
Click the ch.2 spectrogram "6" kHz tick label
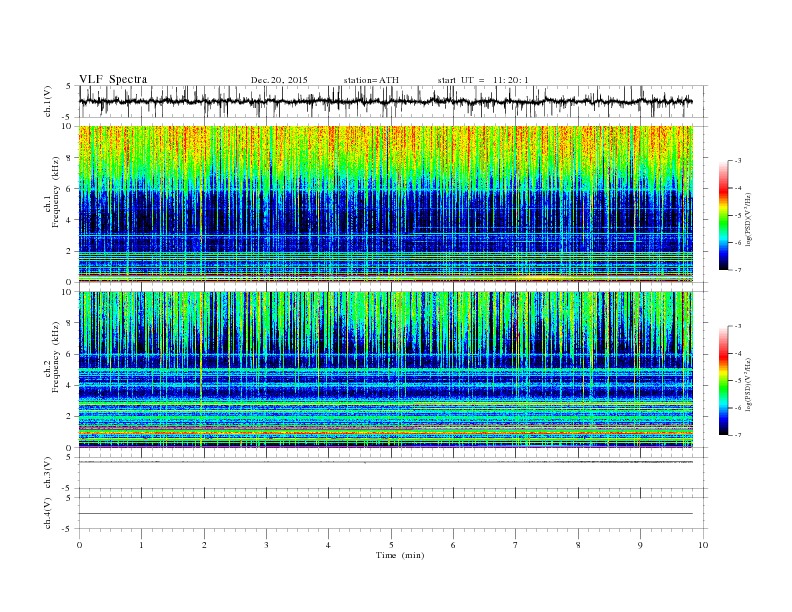(69, 354)
